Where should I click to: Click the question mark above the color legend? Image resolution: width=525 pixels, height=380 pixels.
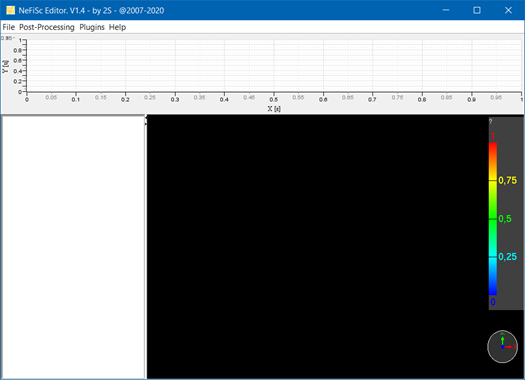(x=491, y=121)
